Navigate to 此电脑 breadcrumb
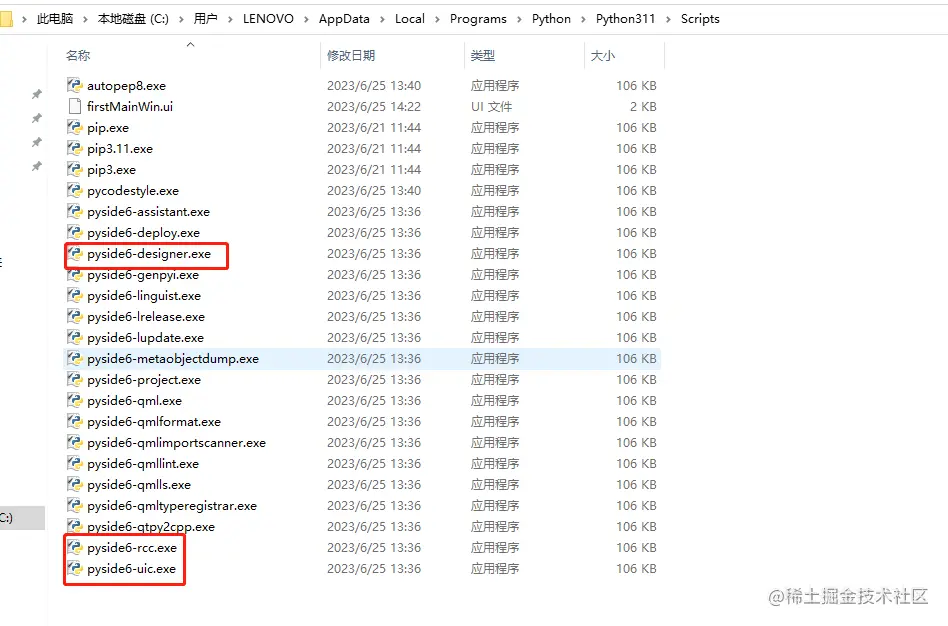 [54, 19]
